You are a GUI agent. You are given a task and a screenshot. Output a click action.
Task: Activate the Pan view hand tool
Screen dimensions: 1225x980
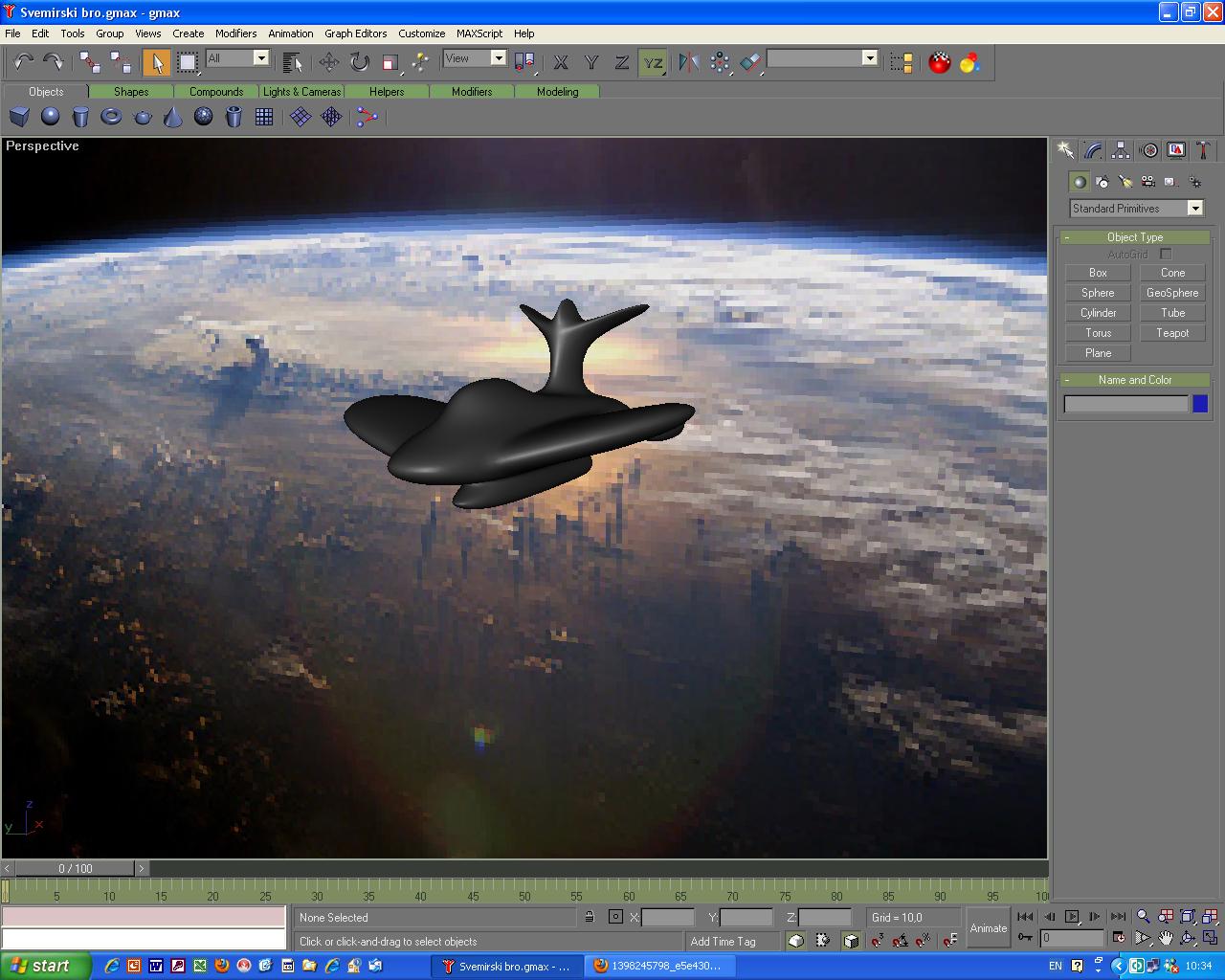[1165, 938]
